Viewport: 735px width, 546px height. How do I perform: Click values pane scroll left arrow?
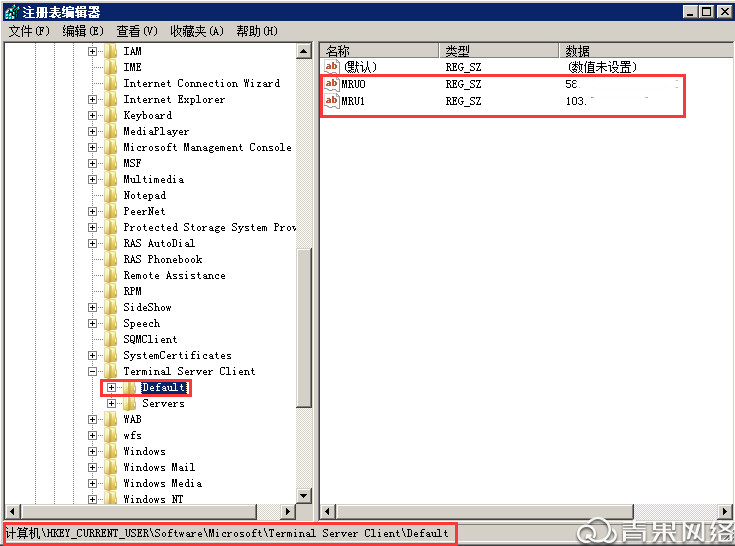click(x=328, y=511)
